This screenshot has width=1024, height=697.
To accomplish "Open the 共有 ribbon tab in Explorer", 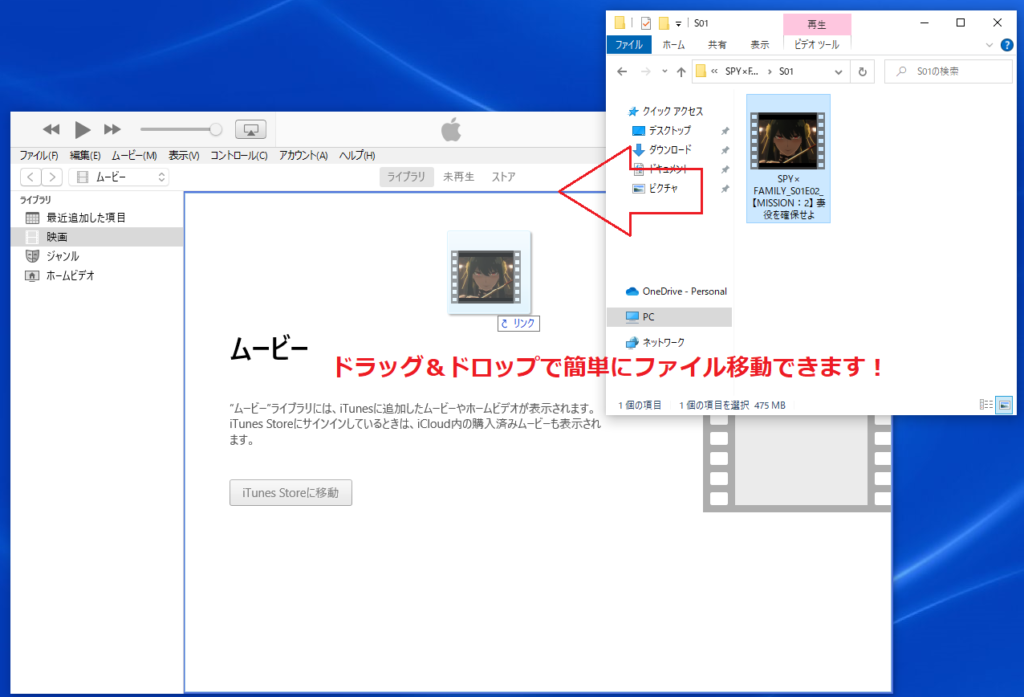I will click(717, 44).
